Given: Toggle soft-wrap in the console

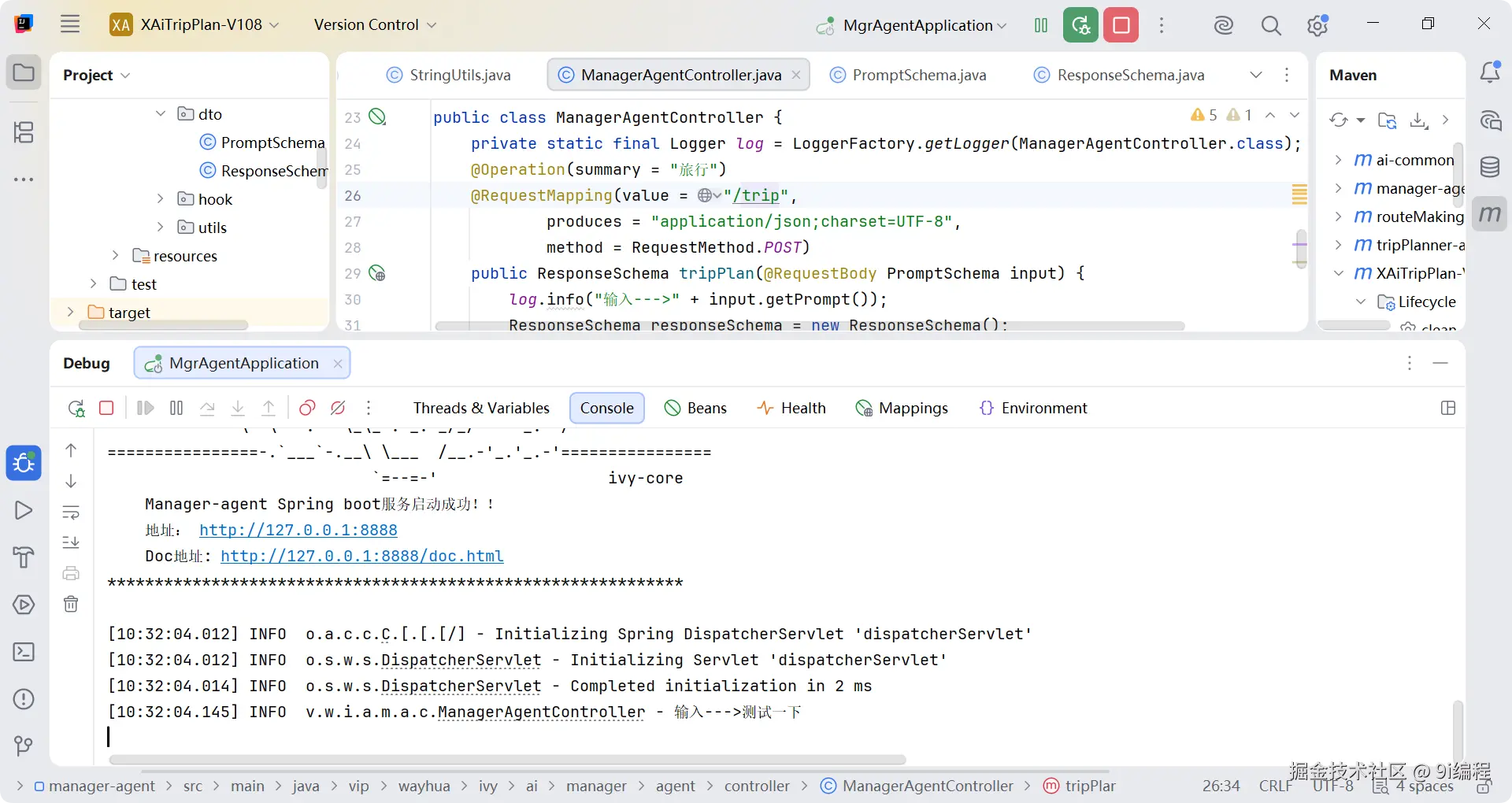Looking at the screenshot, I should point(71,513).
